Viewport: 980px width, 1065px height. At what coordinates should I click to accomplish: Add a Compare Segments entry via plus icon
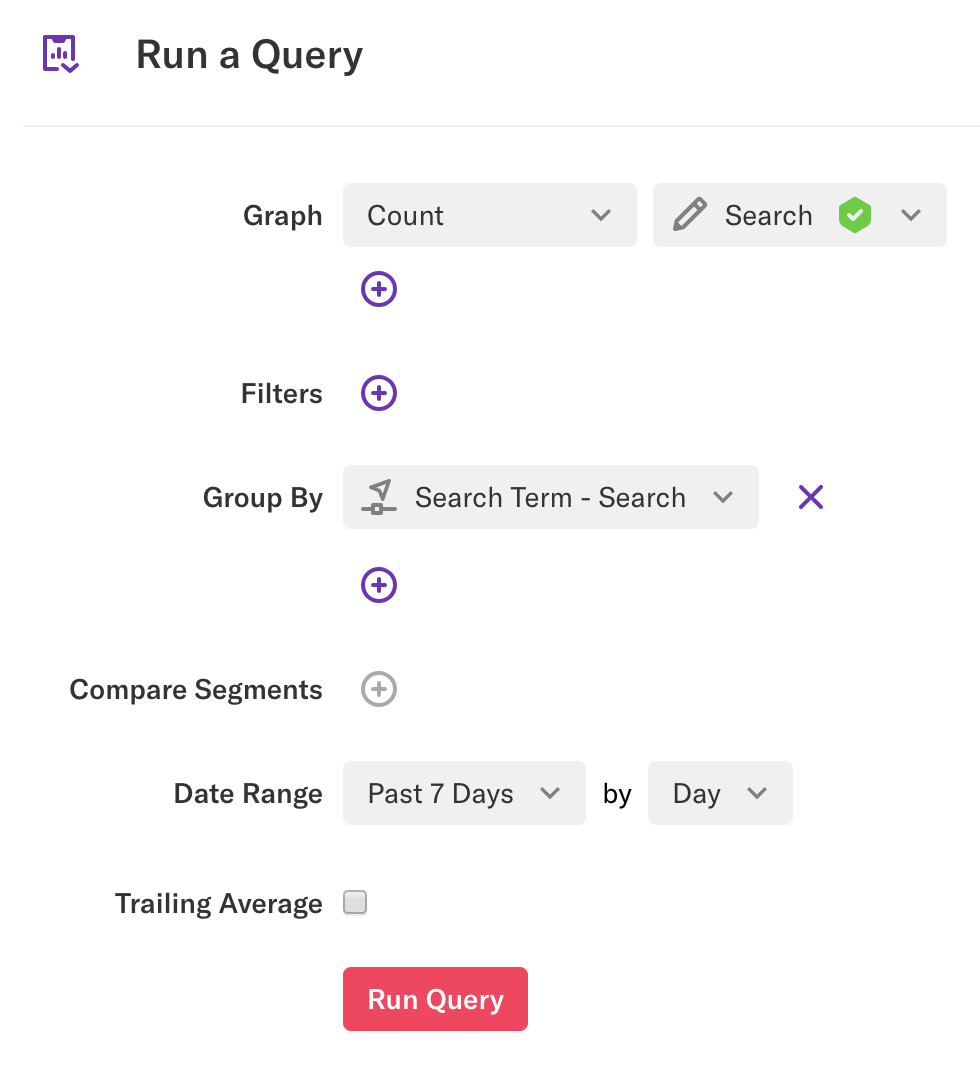pyautogui.click(x=378, y=689)
